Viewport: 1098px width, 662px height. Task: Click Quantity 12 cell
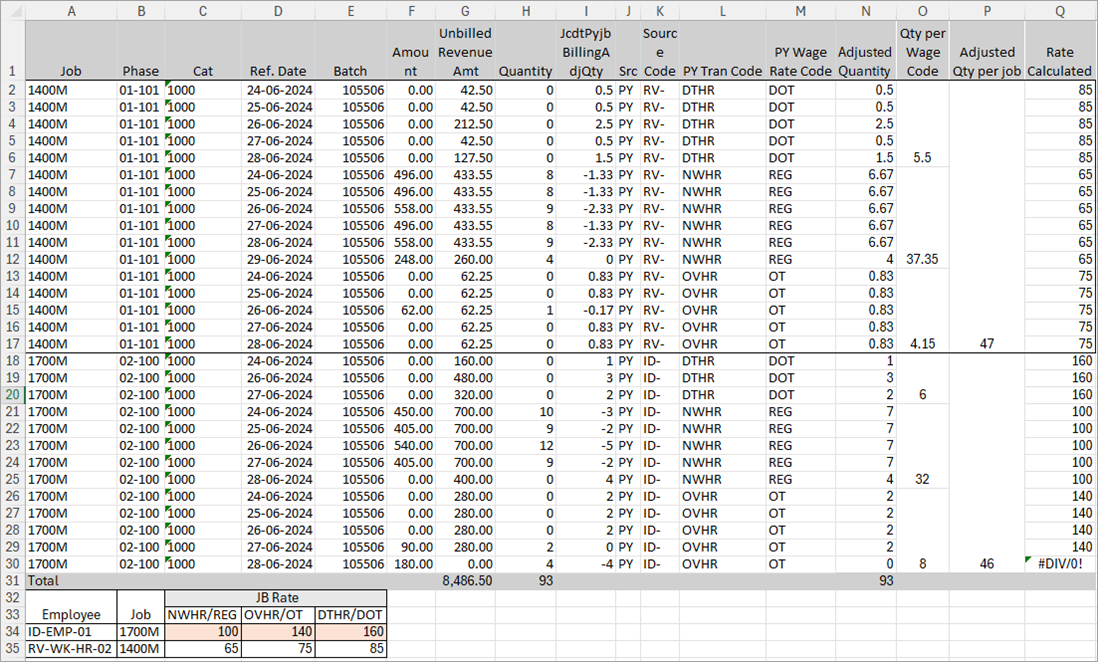pyautogui.click(x=525, y=446)
